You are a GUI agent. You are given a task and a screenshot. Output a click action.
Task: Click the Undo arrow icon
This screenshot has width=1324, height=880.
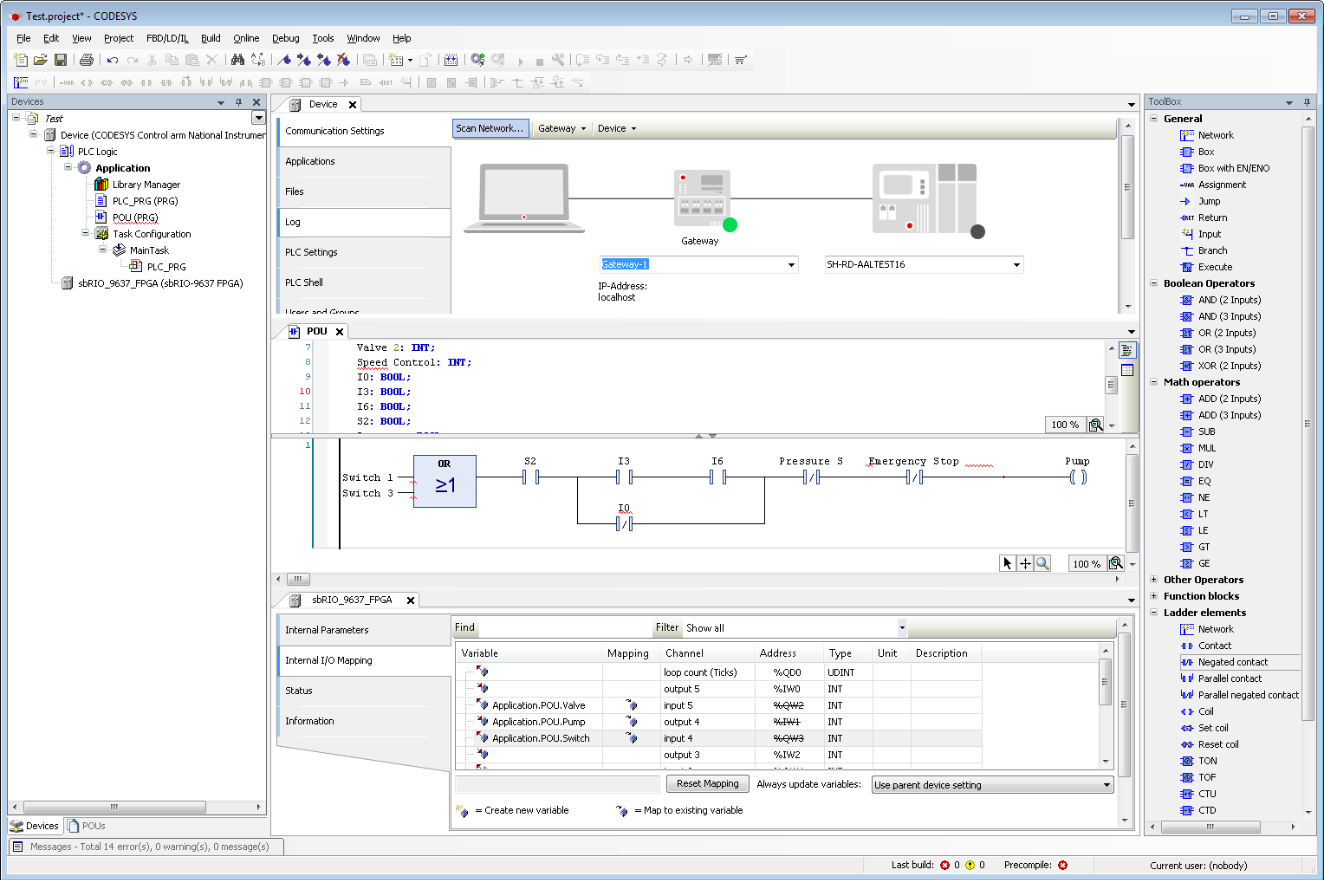tap(112, 60)
